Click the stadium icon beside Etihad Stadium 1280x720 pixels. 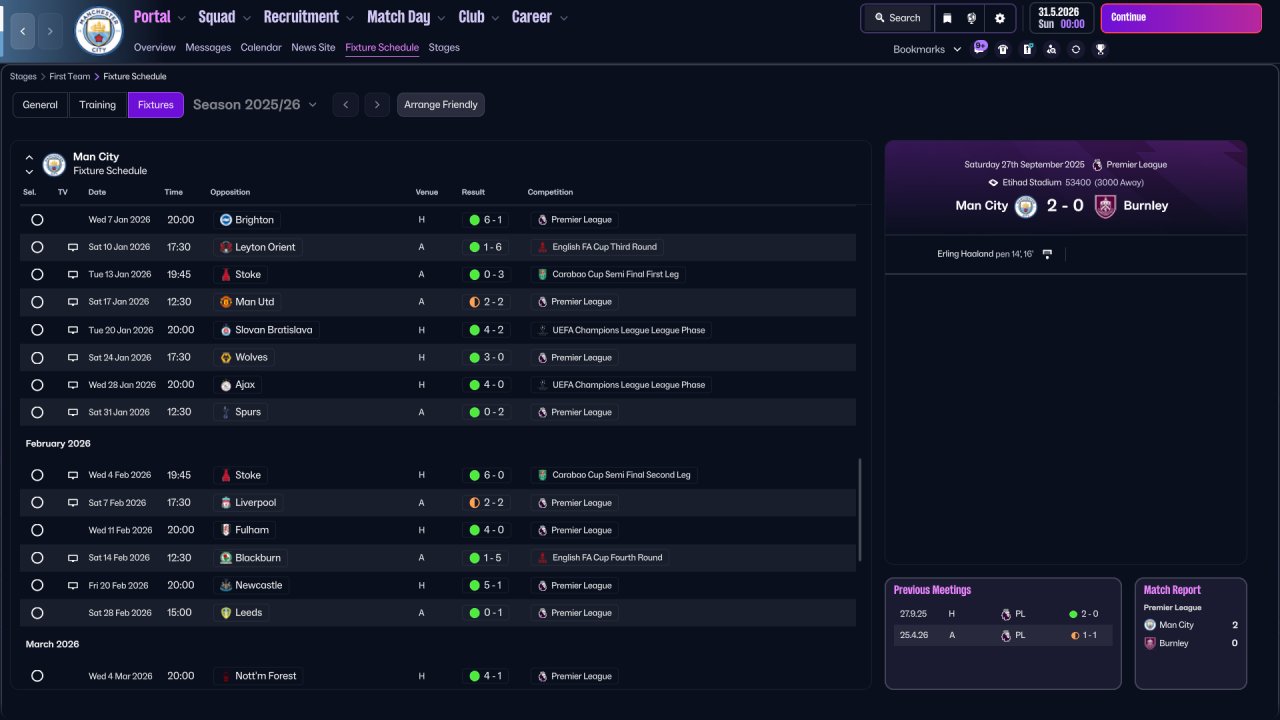pos(993,183)
